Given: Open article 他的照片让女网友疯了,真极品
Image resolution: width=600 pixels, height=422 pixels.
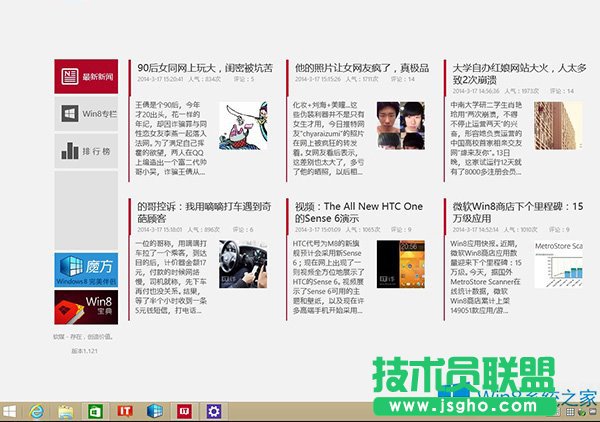Looking at the screenshot, I should (x=362, y=68).
